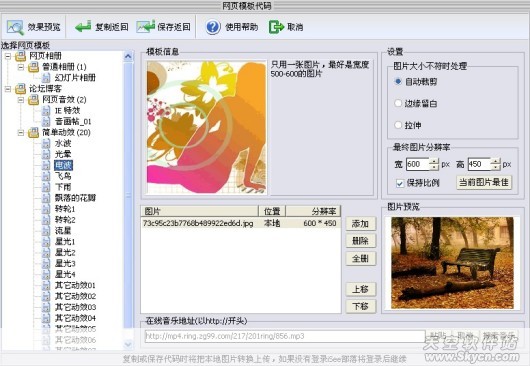Click the 保存返回 save icon

146,26
